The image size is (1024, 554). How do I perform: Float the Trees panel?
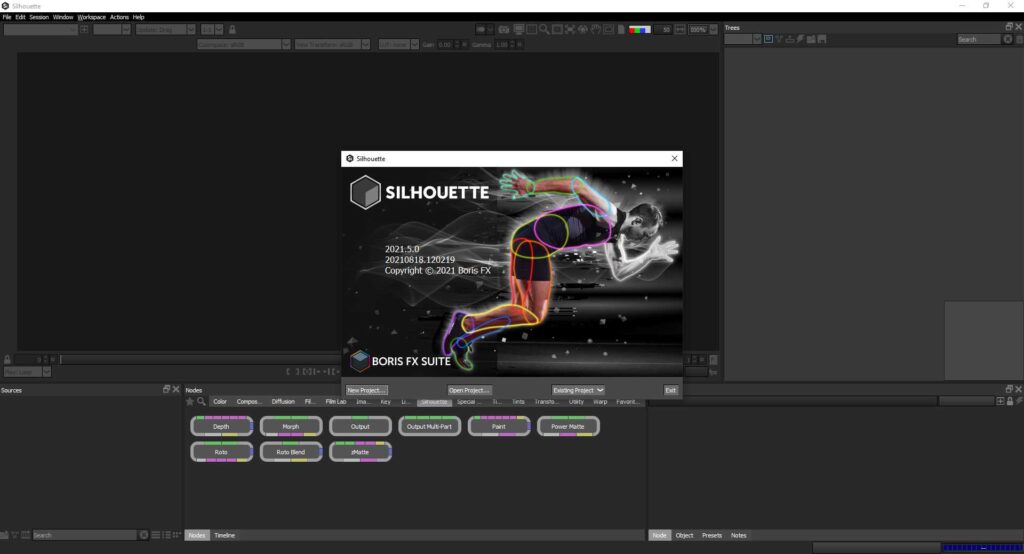[x=1009, y=27]
